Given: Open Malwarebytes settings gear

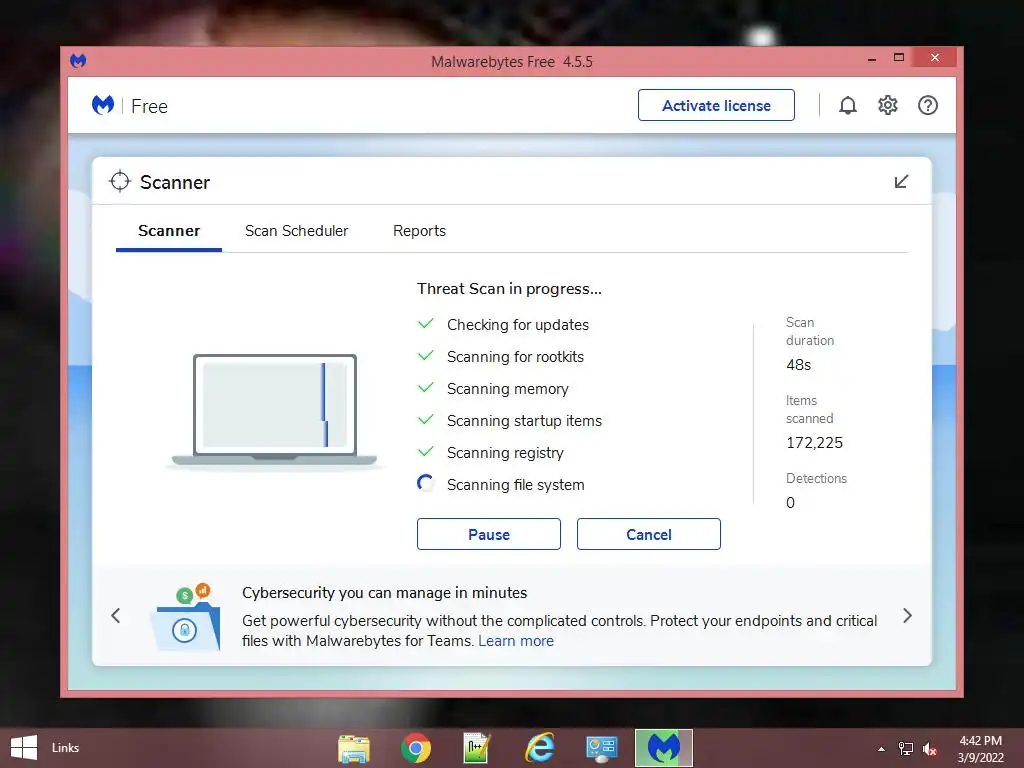Looking at the screenshot, I should (x=888, y=105).
